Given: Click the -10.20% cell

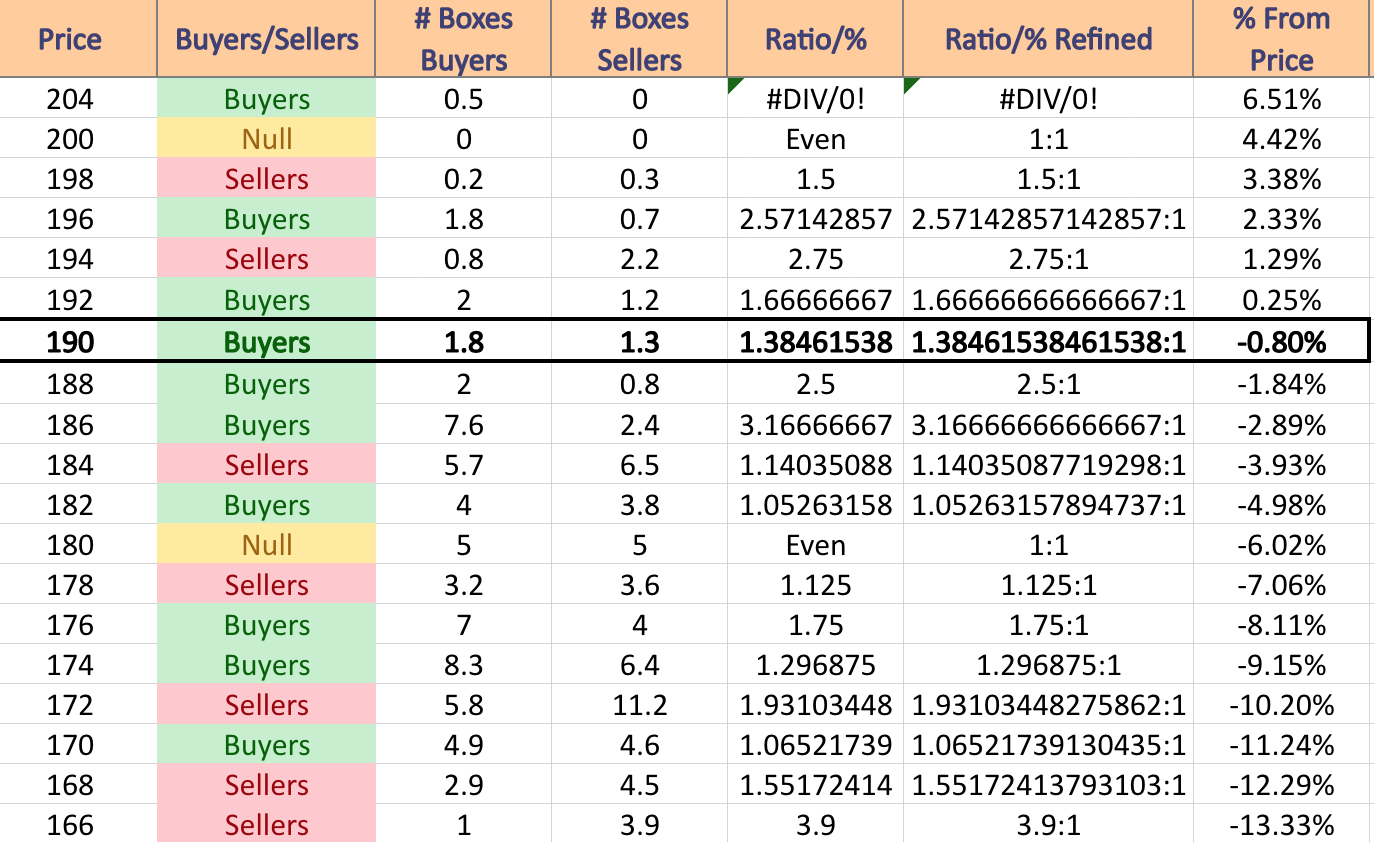Looking at the screenshot, I should point(1281,705).
